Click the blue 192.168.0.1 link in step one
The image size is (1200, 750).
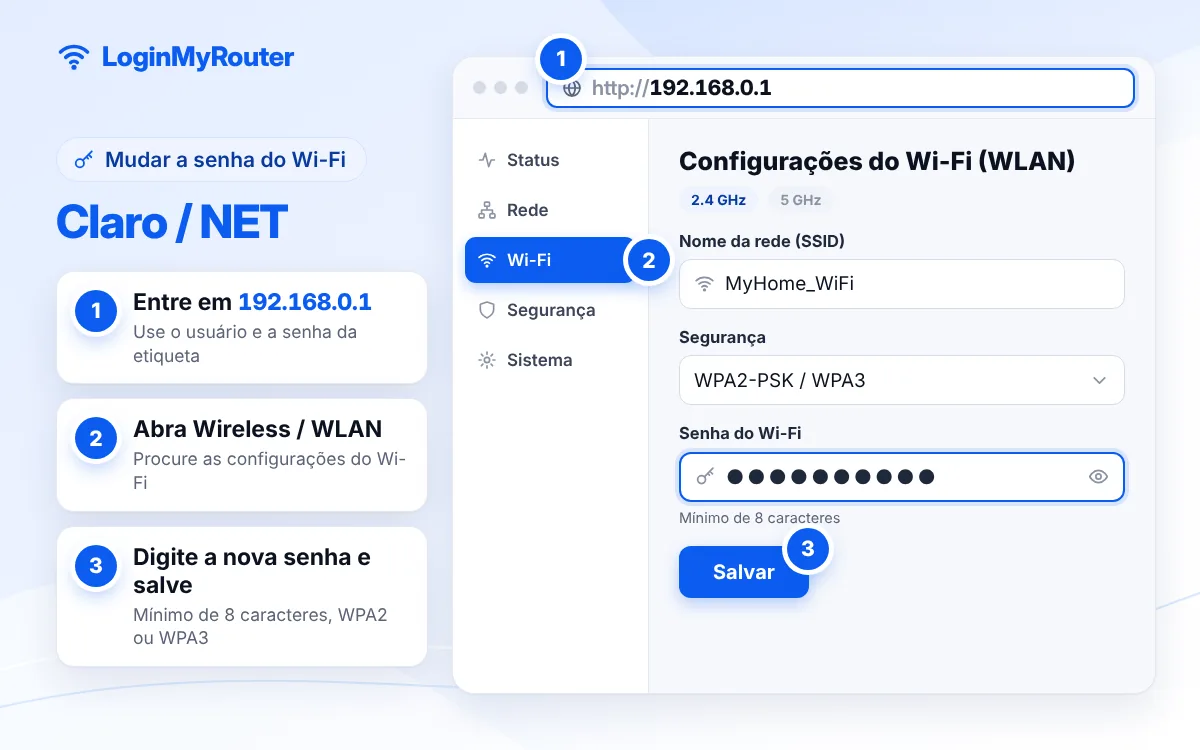point(305,302)
